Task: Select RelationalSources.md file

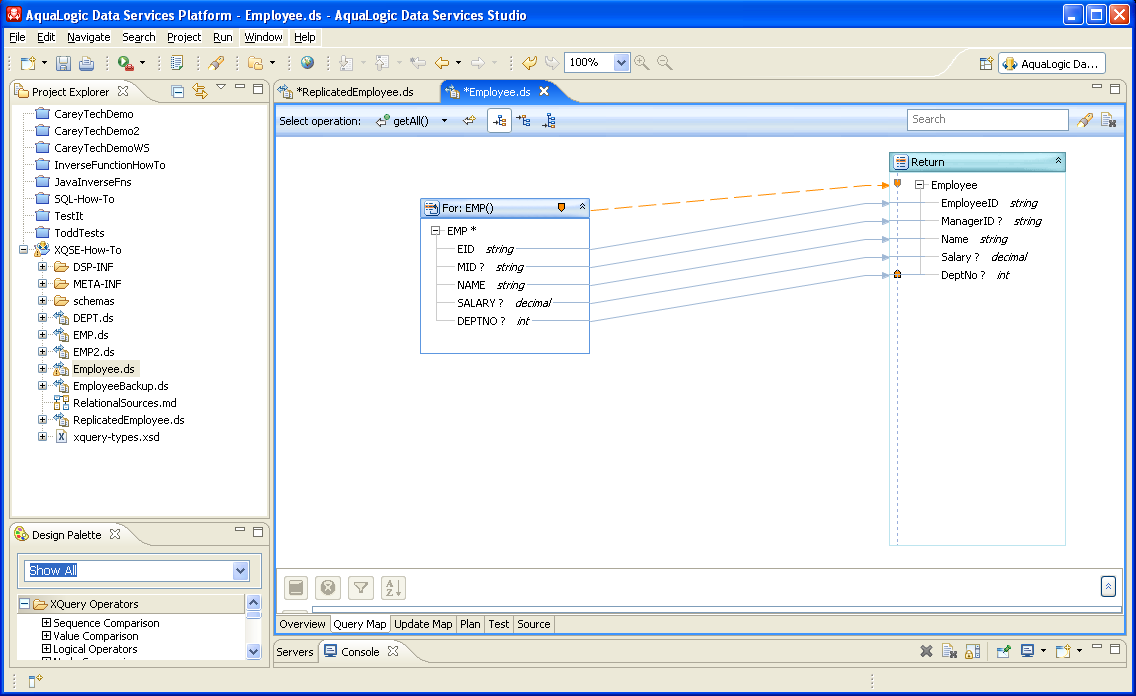Action: click(125, 403)
